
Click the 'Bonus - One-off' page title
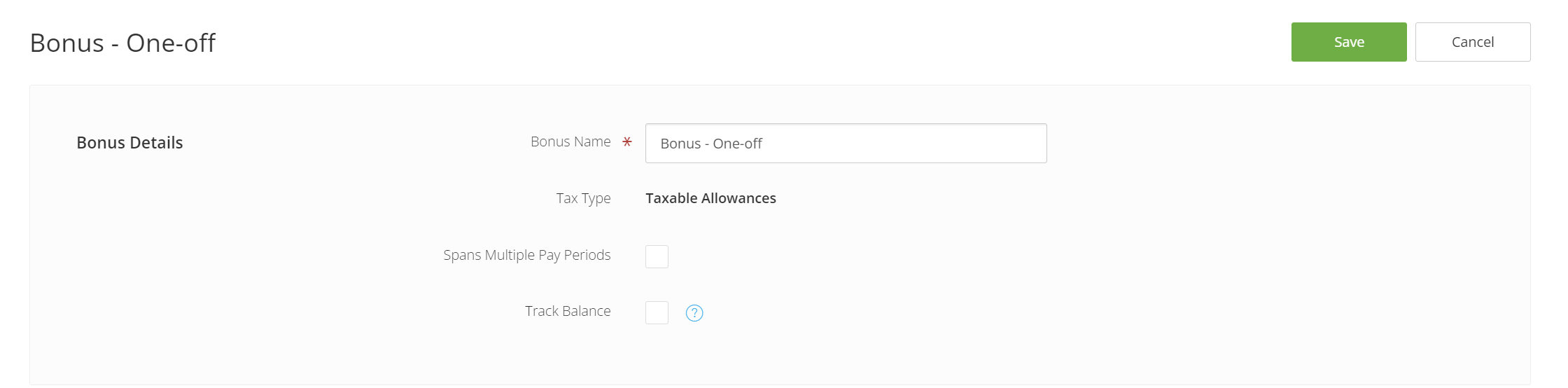point(122,43)
